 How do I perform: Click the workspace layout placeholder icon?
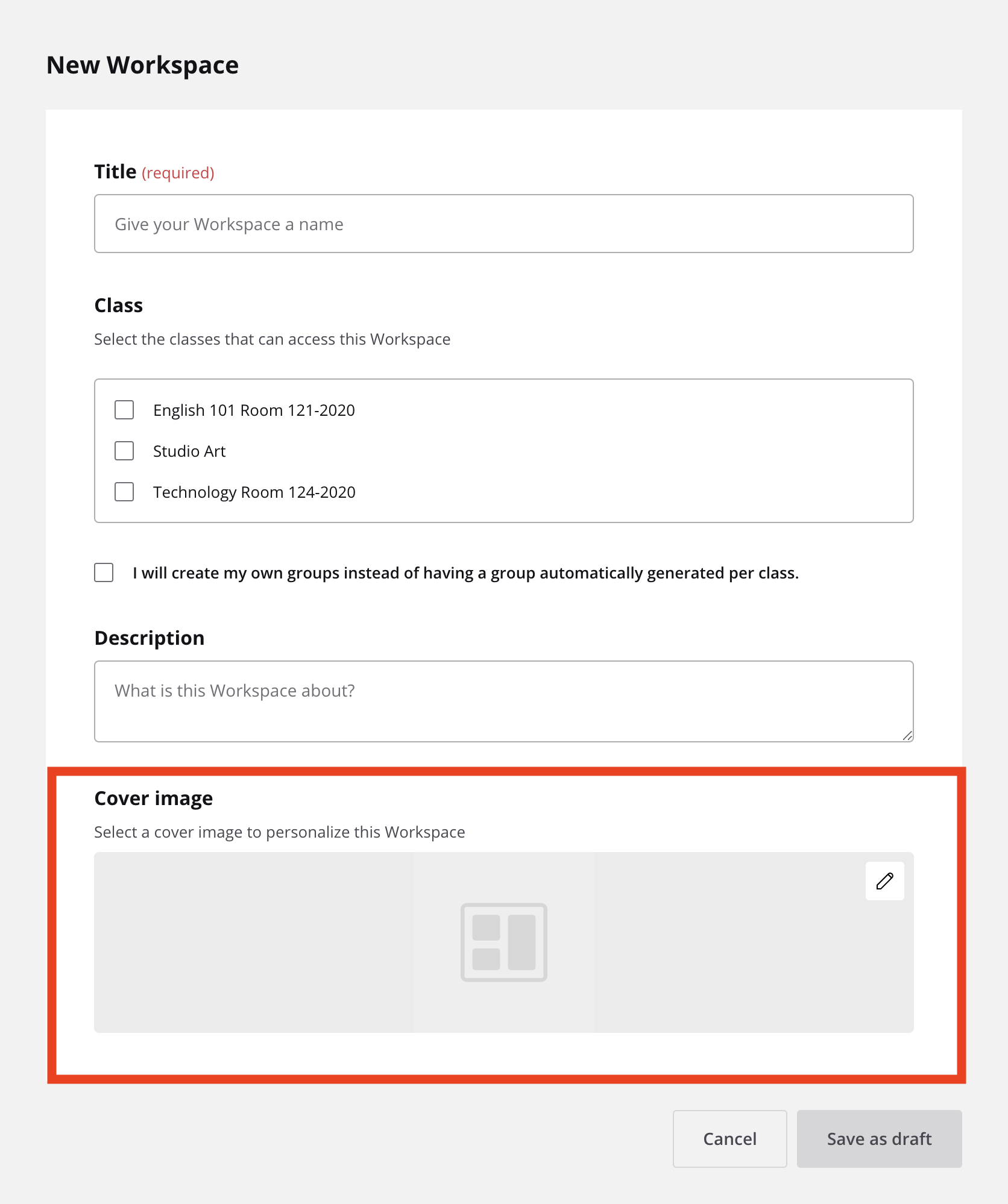click(504, 942)
